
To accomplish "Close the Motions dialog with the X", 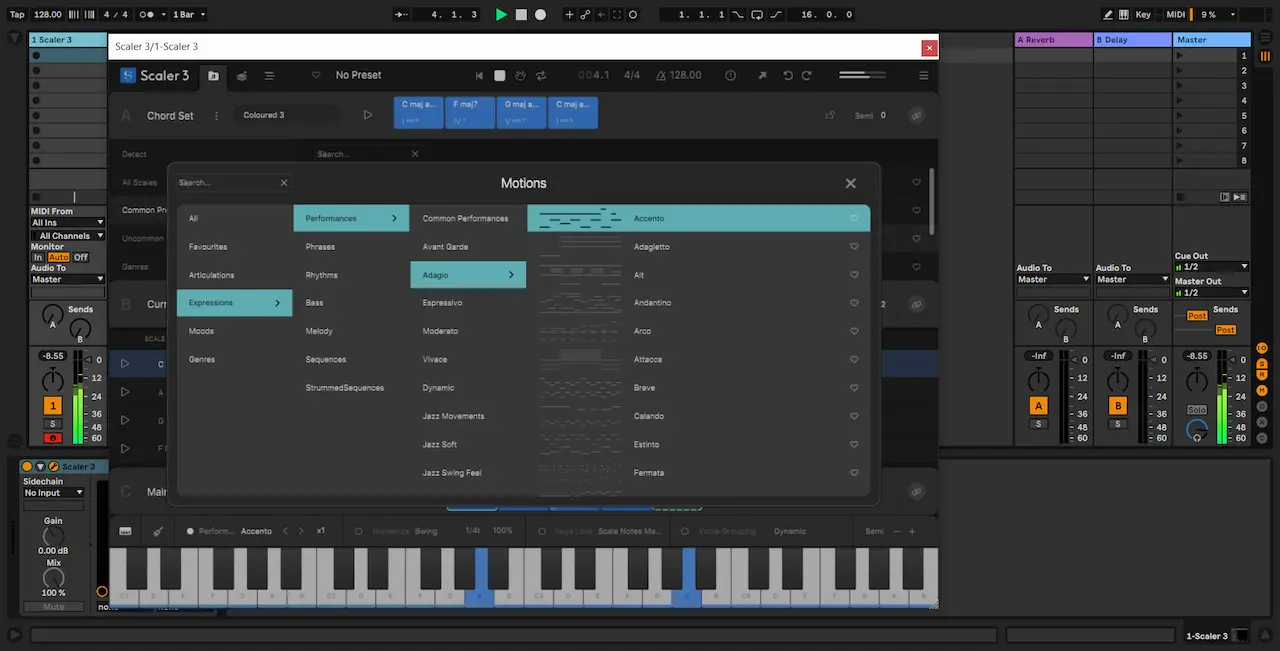I will point(851,183).
